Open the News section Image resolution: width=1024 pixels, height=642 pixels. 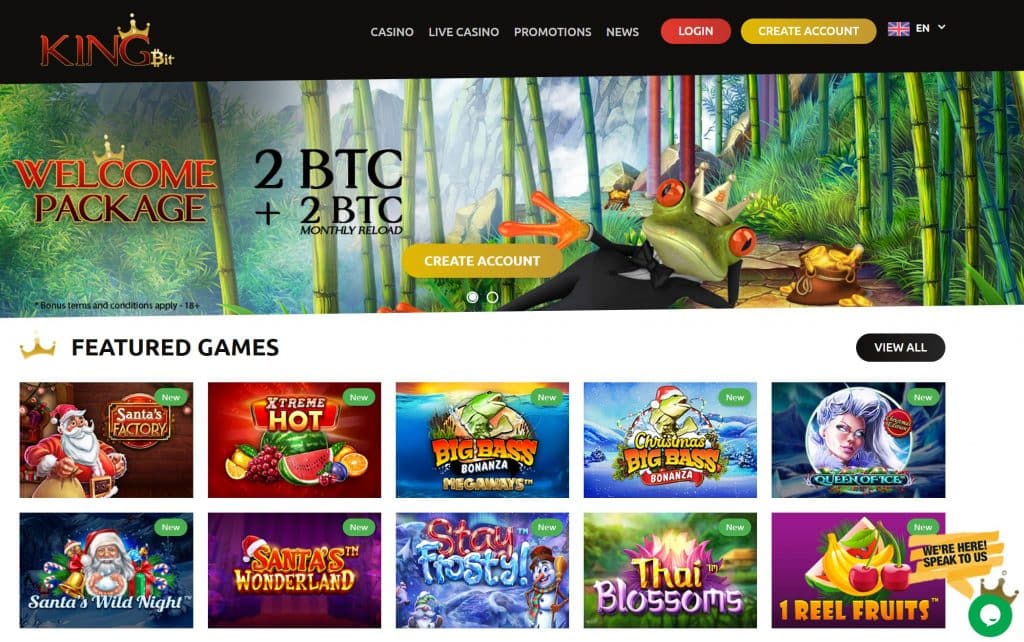(x=622, y=31)
